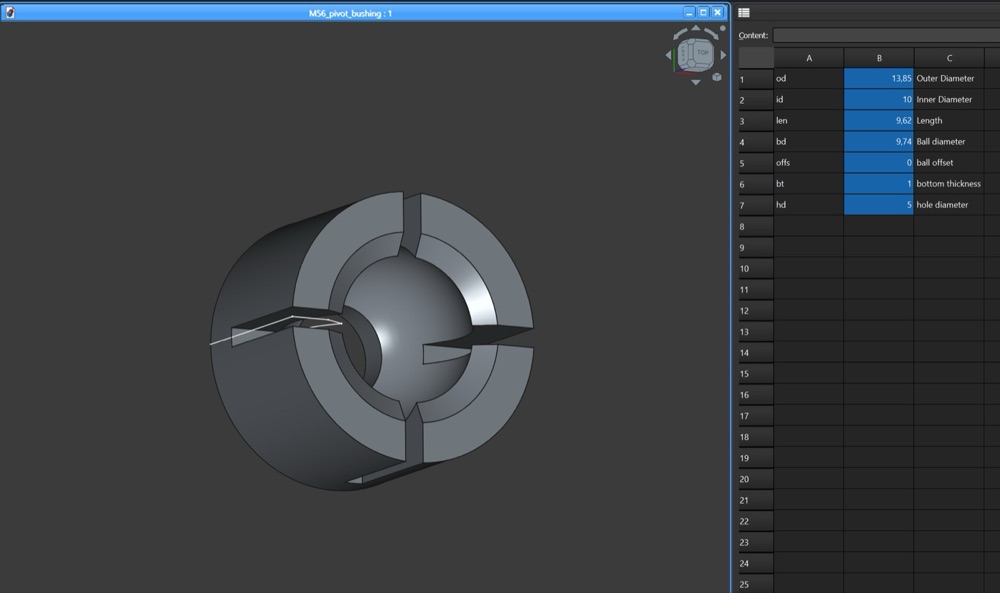1000x593 pixels.
Task: Select 'ball offset' description cell
Action: 949,163
